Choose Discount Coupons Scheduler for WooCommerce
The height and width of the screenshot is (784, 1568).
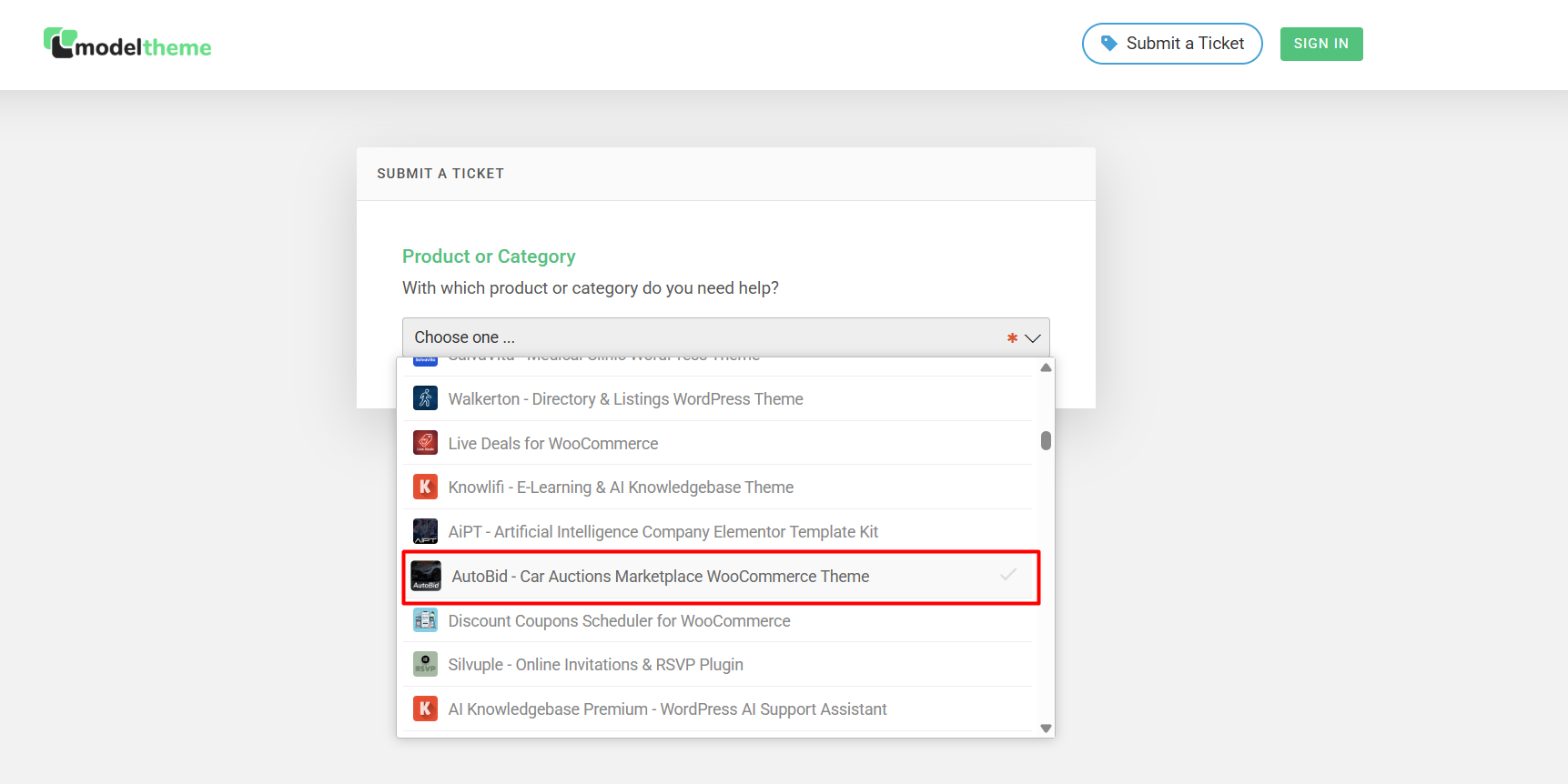coord(718,620)
